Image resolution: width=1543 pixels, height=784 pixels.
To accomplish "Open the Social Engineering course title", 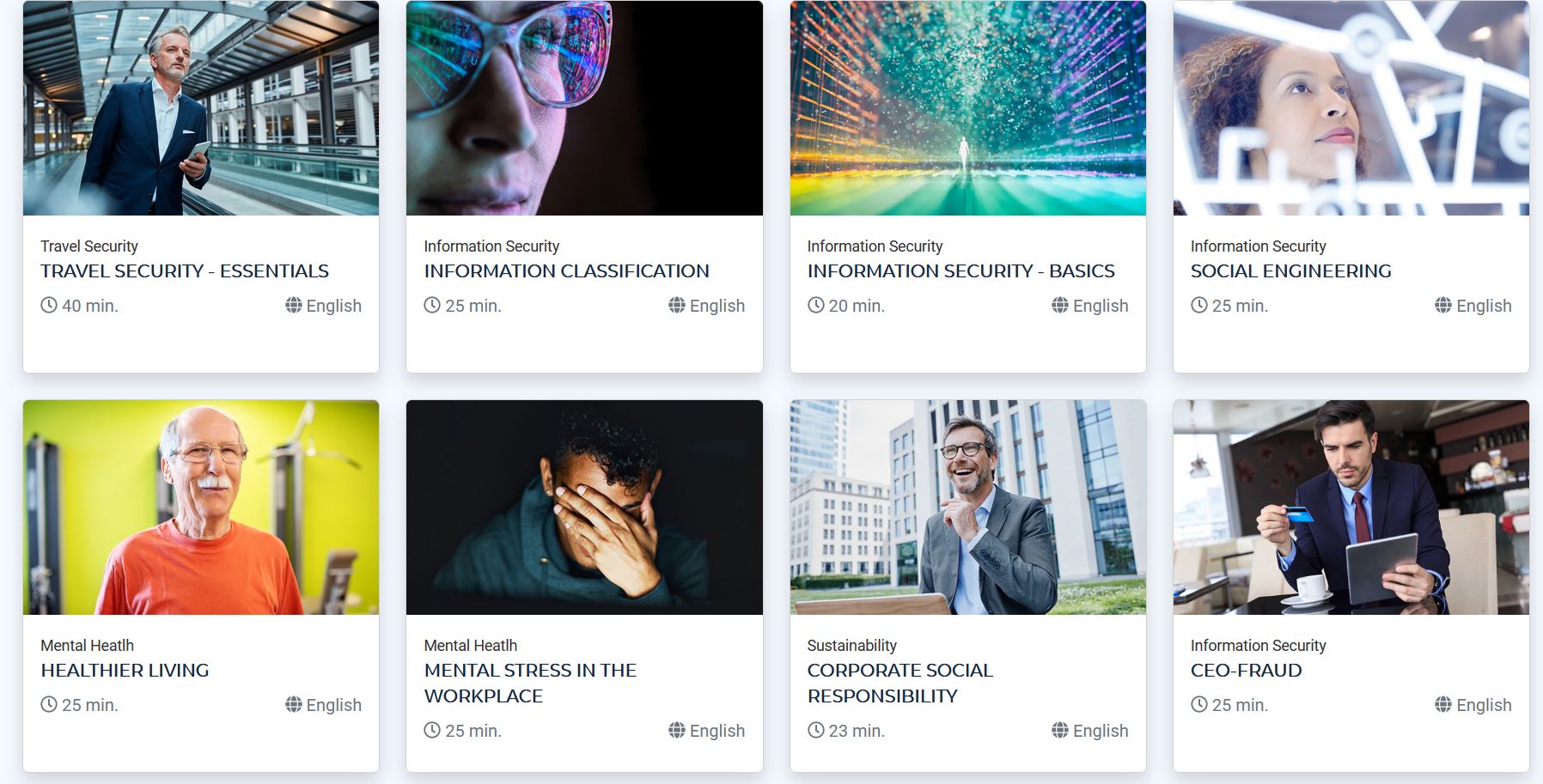I will click(1290, 271).
